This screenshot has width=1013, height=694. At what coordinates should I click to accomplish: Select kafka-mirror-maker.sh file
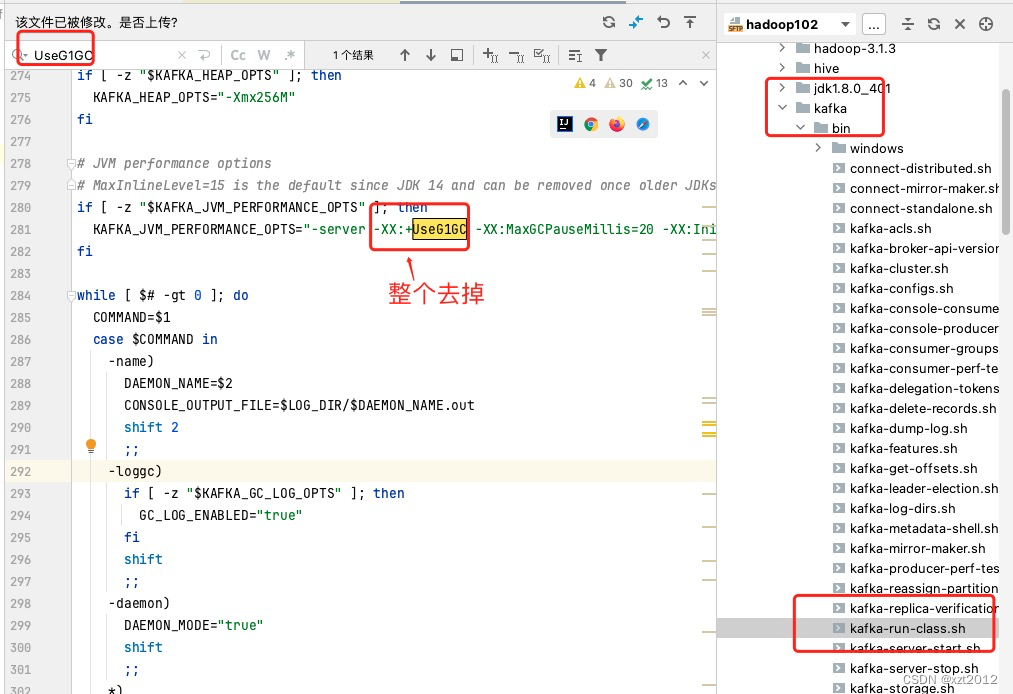coord(917,549)
